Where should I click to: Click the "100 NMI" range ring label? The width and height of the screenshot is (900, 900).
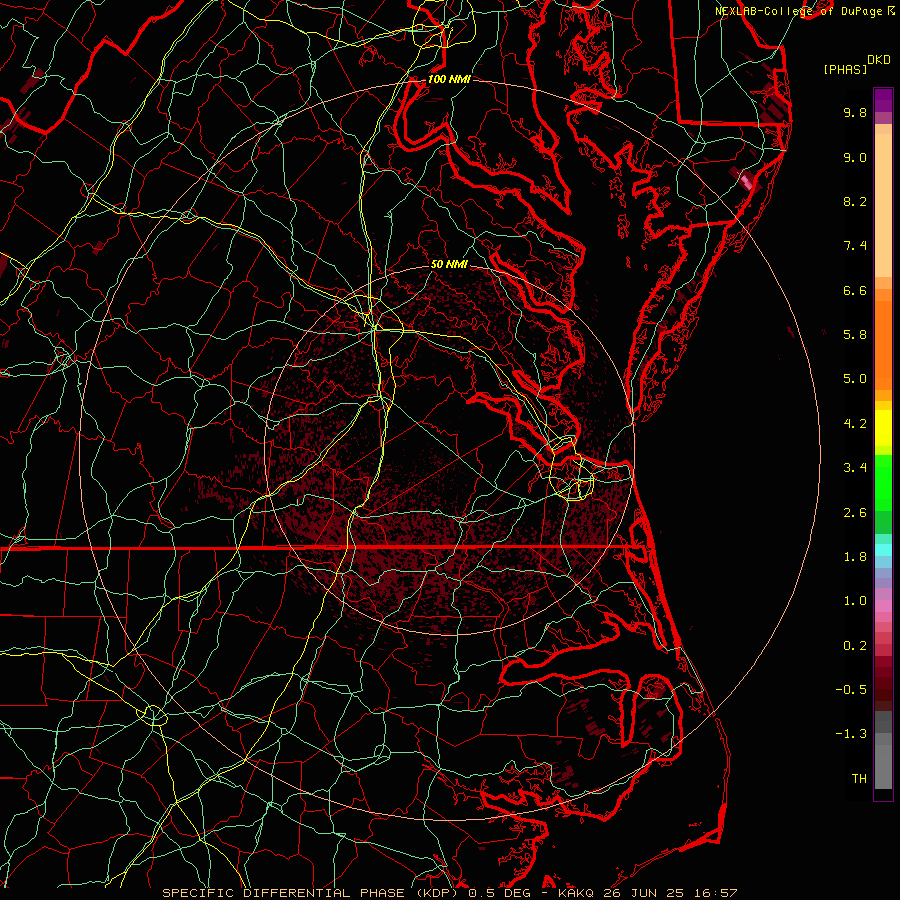[449, 79]
